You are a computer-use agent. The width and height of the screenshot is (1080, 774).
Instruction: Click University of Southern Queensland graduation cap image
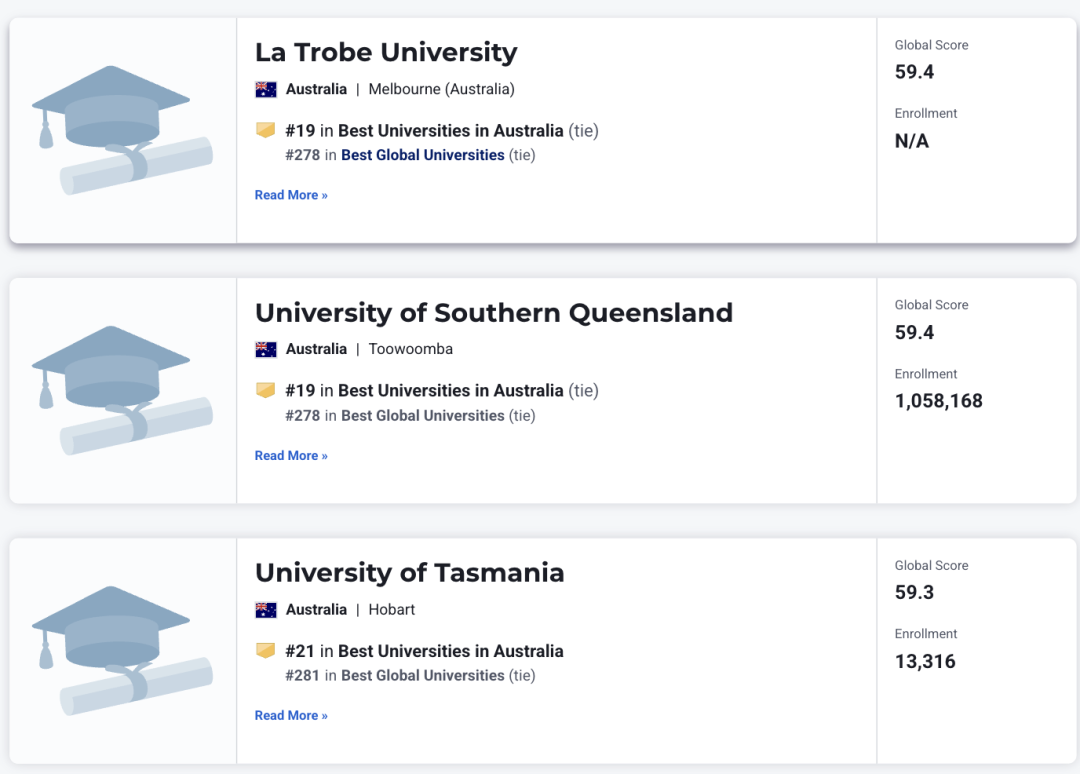[123, 390]
